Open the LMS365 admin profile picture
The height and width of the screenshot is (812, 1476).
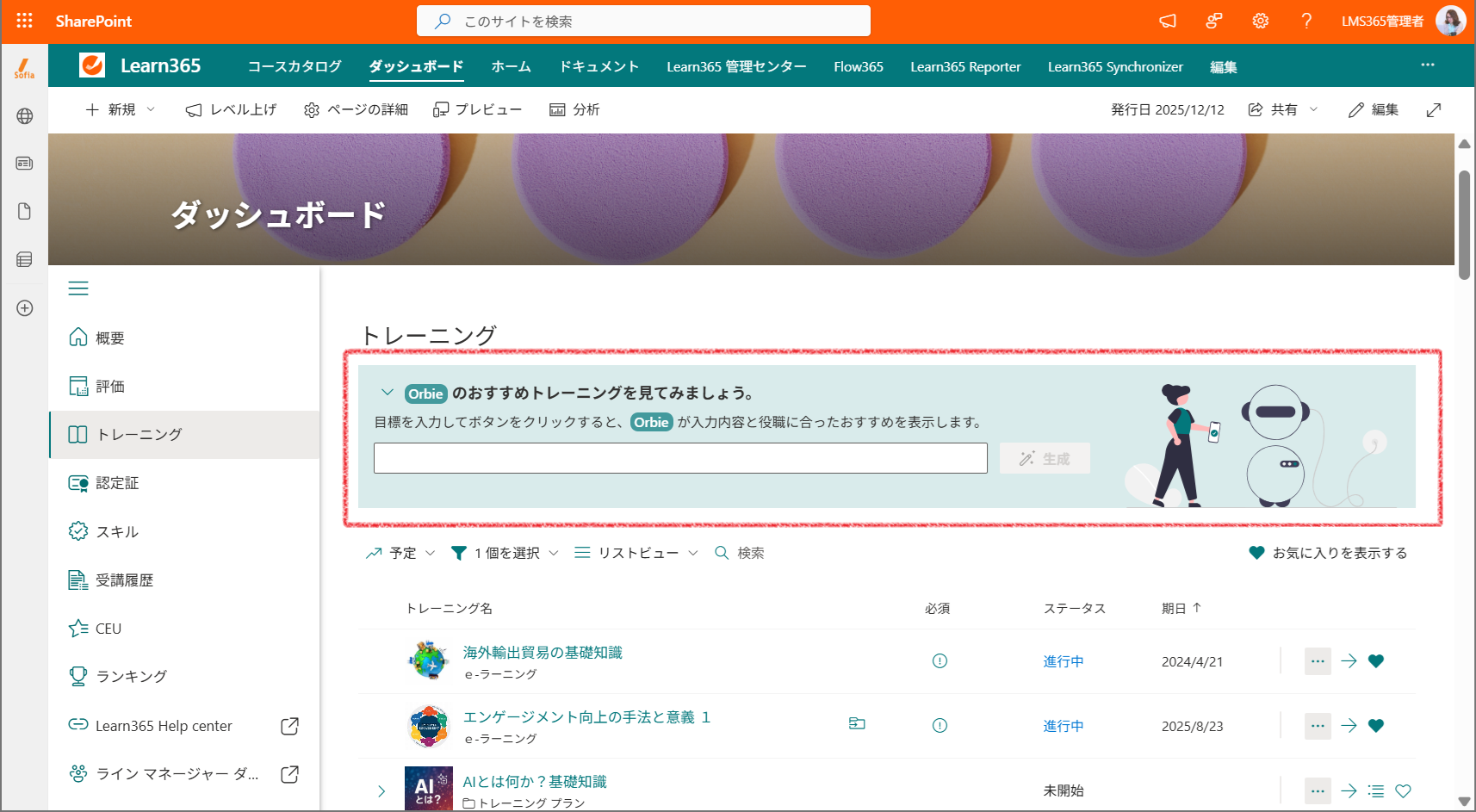[x=1450, y=21]
